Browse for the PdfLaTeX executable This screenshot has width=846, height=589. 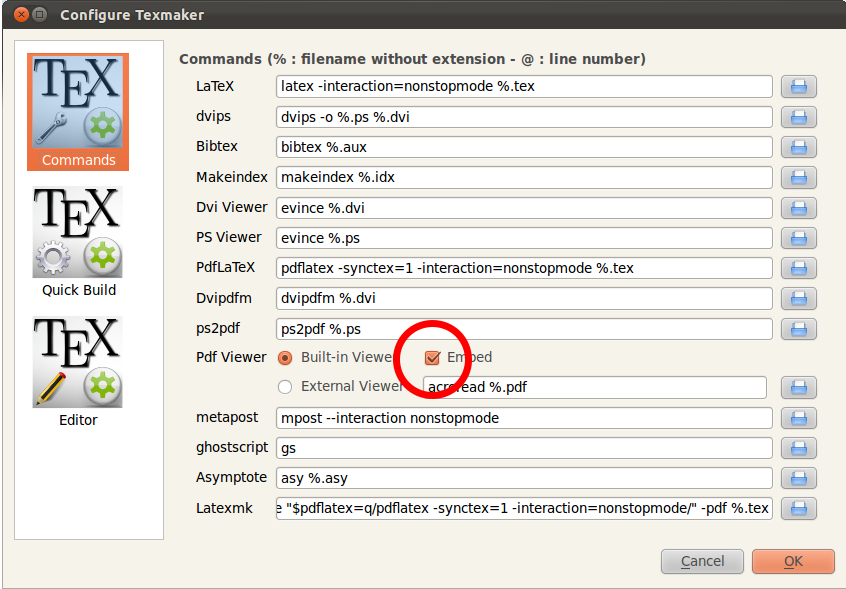(798, 268)
